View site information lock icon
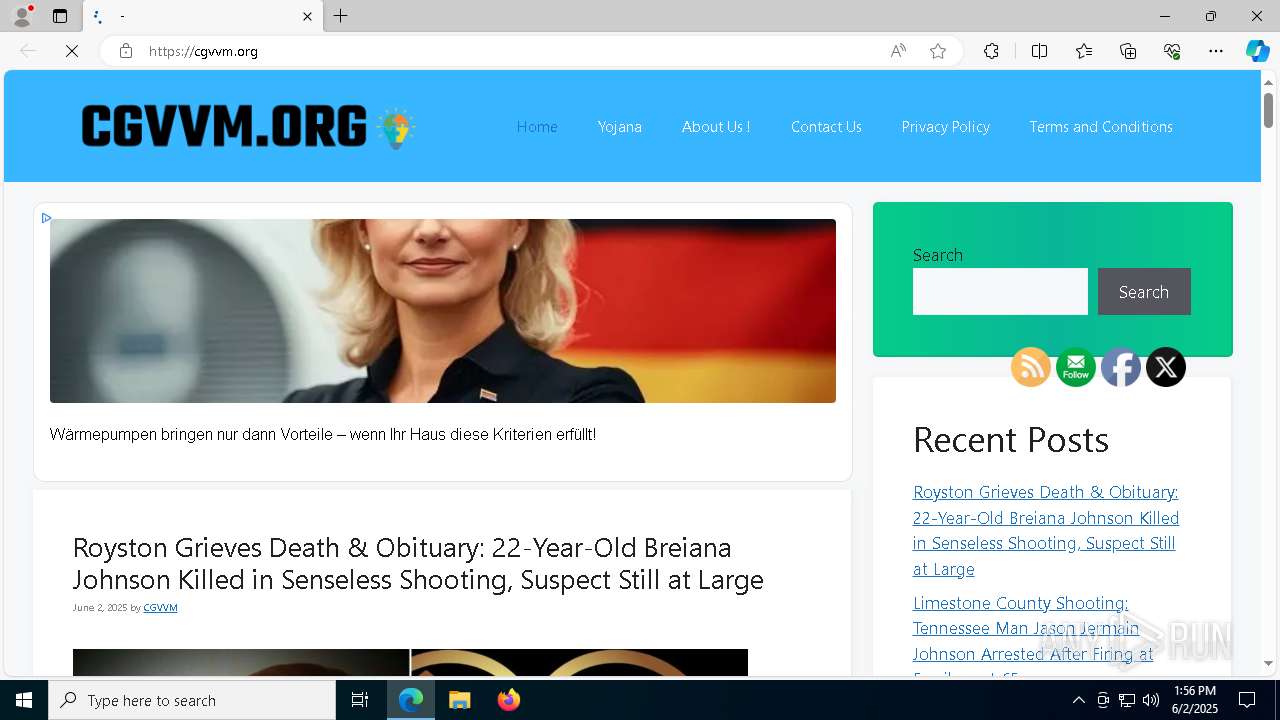Screen dimensions: 1280x720 click(126, 51)
